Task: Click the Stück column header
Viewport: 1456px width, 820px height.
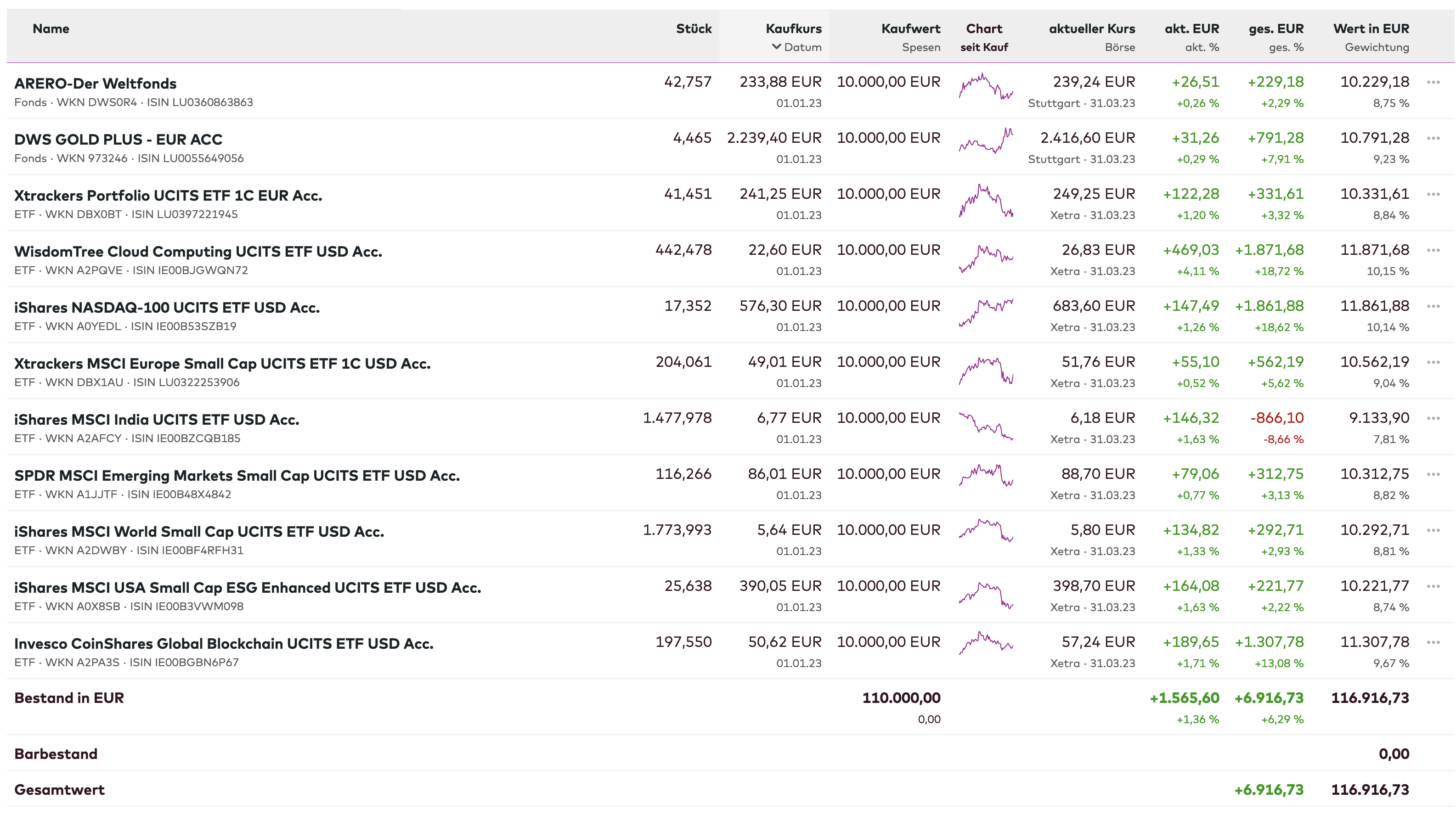Action: pyautogui.click(x=694, y=29)
